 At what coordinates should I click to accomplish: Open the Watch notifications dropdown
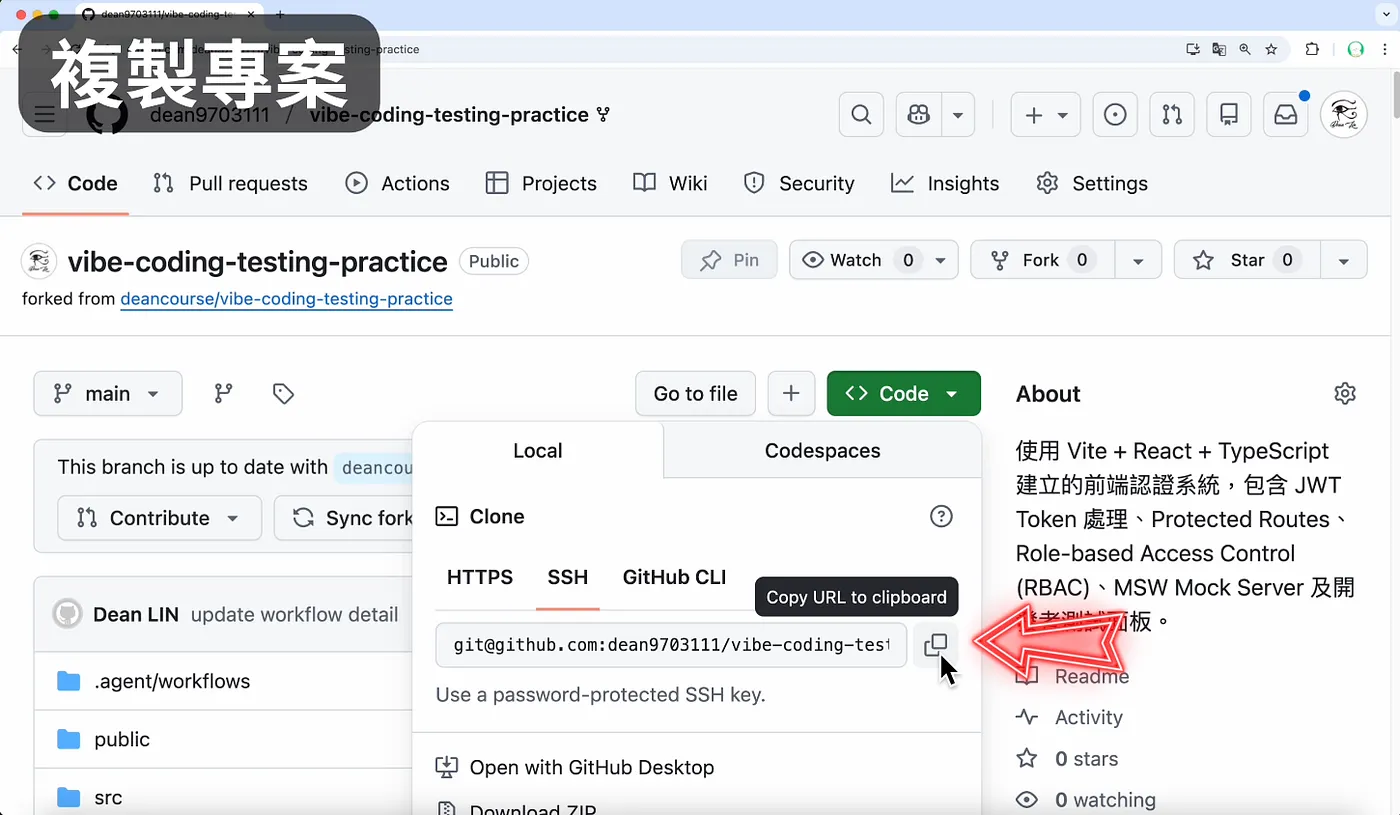874,260
